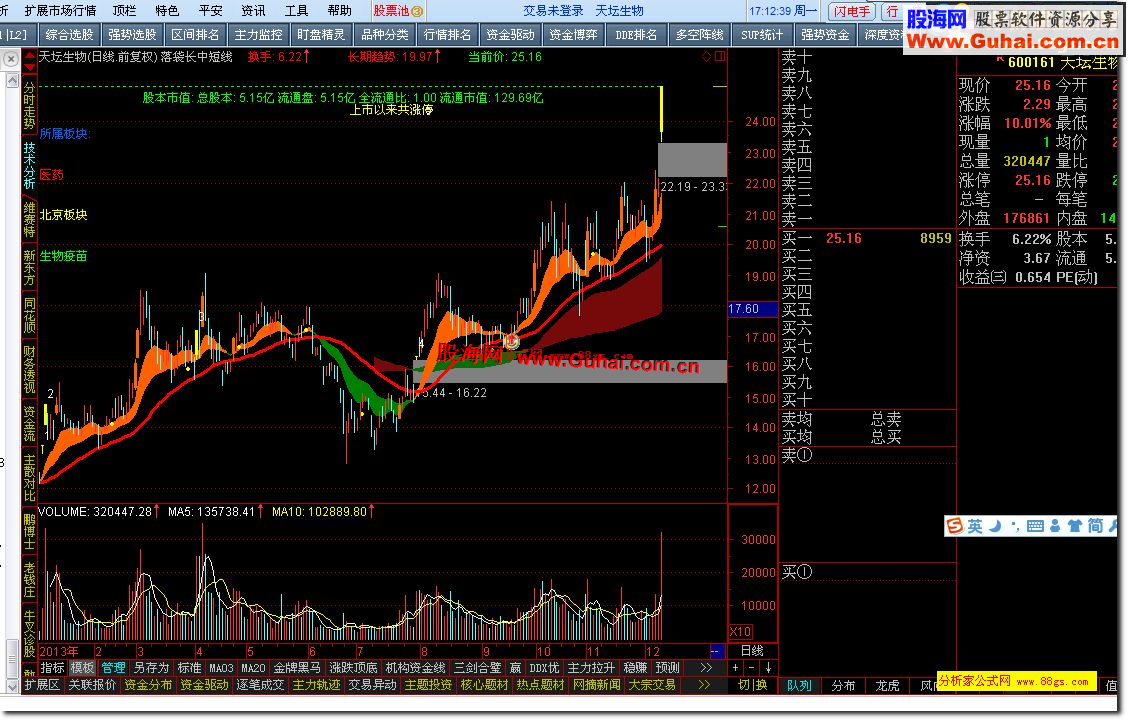This screenshot has width=1128, height=720.
Task: Click the red up/down arrows beside chart title
Action: click(29, 60)
